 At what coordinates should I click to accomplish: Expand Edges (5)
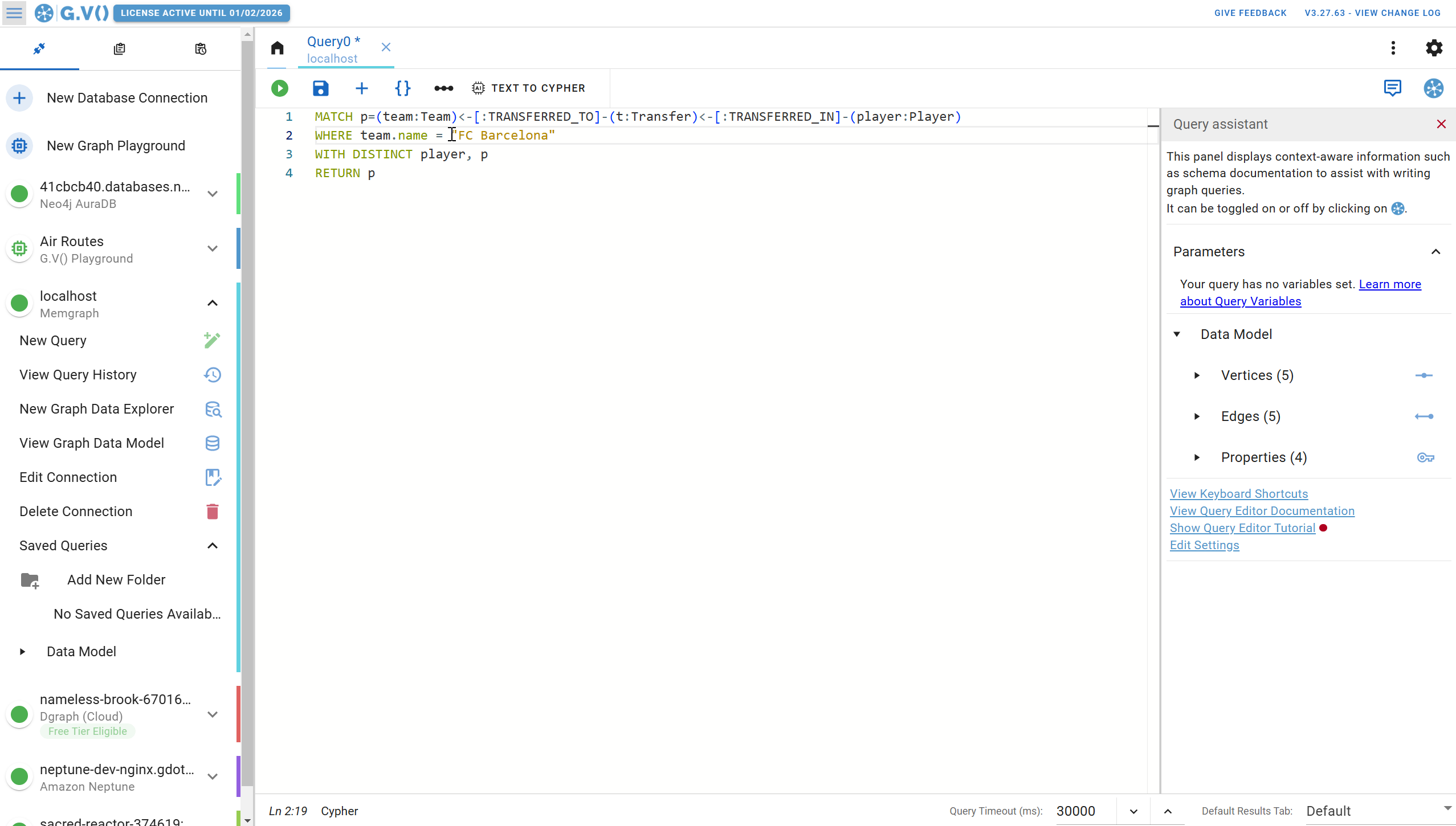(1197, 416)
